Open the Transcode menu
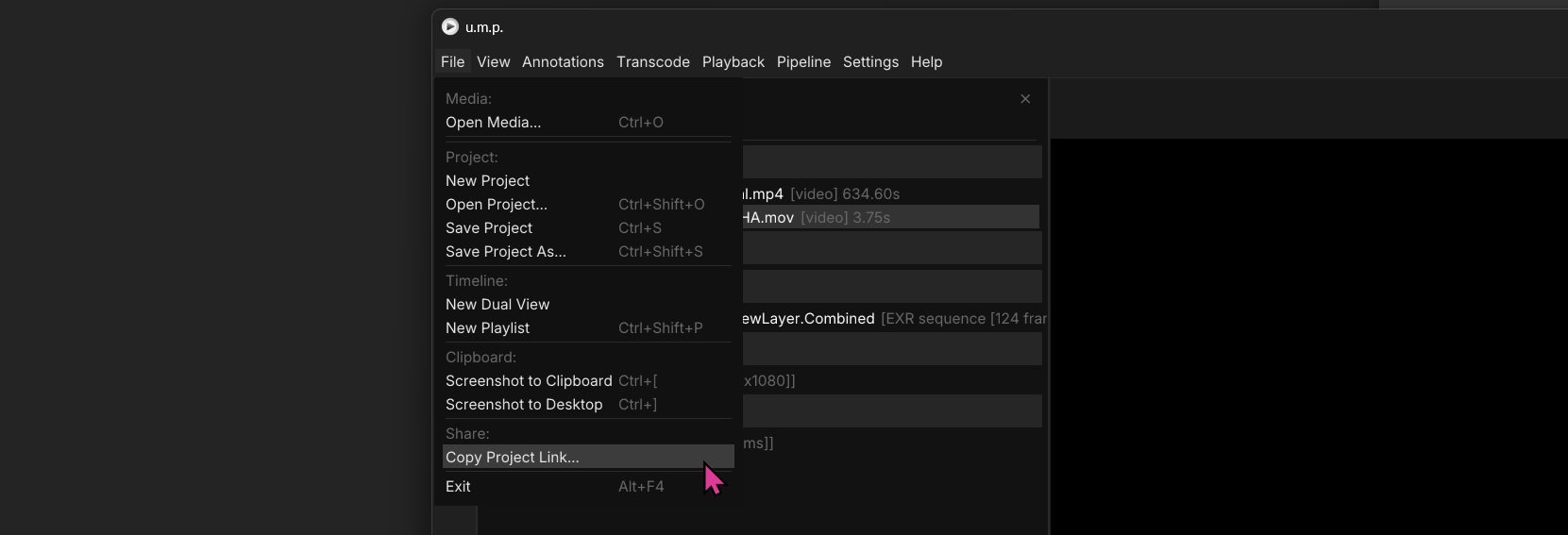Screen dimensions: 1568x535 652,62
